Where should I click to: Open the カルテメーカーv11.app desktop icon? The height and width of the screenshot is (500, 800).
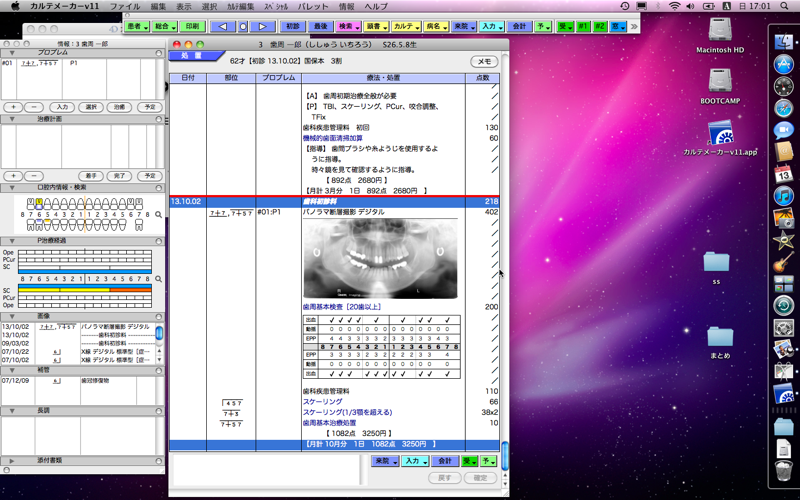pos(720,135)
